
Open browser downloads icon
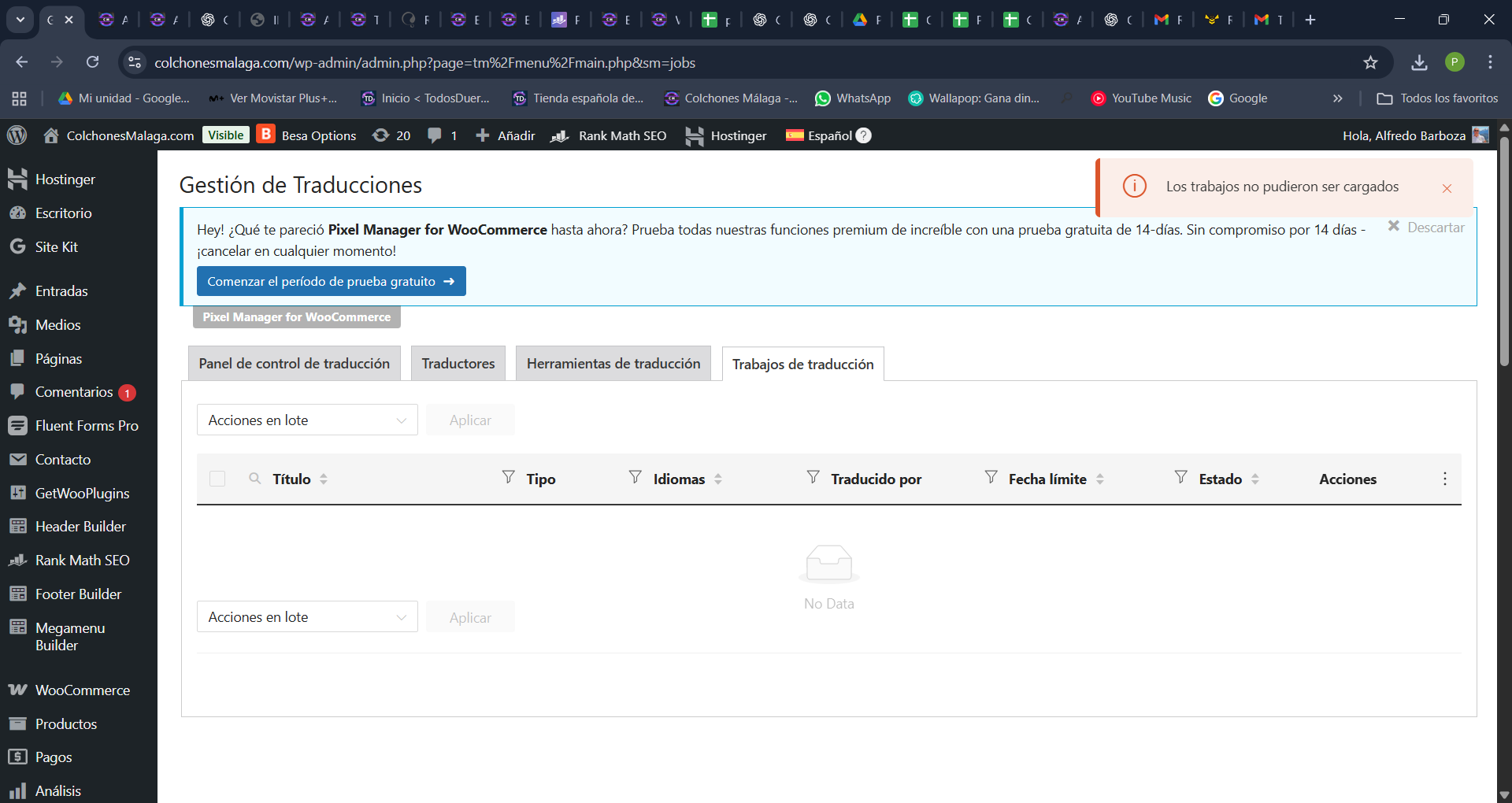pyautogui.click(x=1419, y=62)
